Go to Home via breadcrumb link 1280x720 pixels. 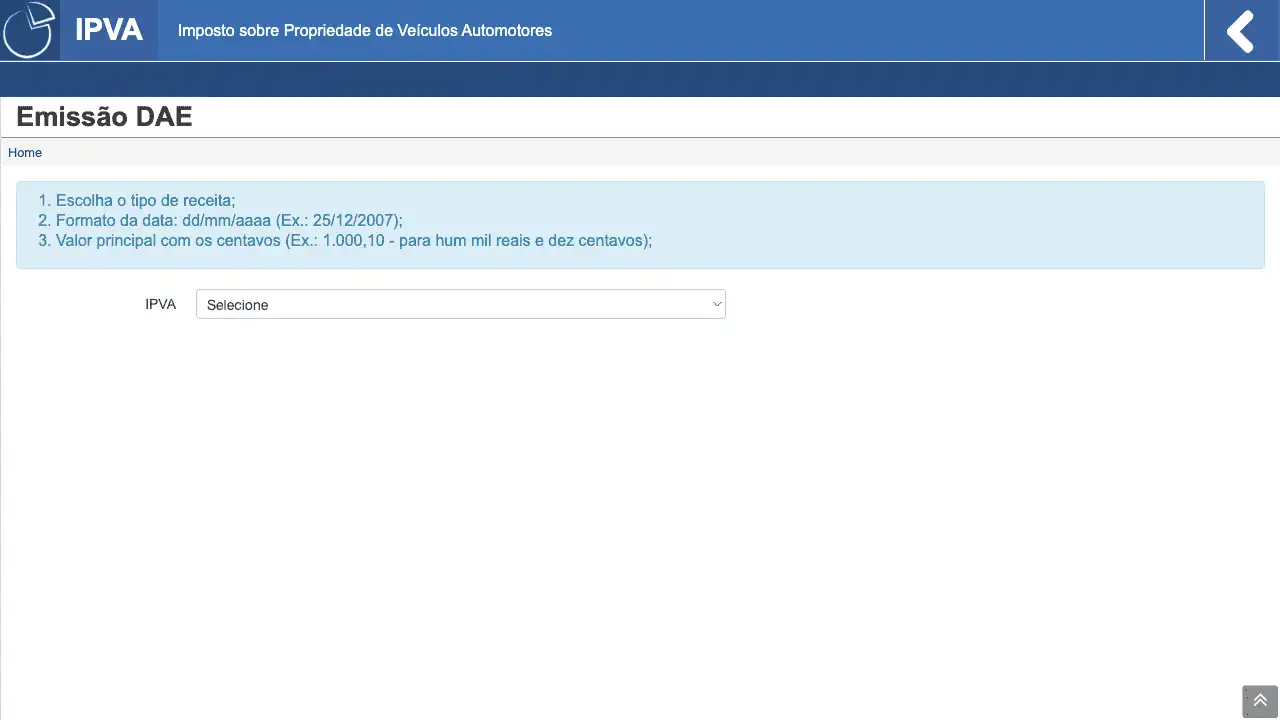(25, 153)
